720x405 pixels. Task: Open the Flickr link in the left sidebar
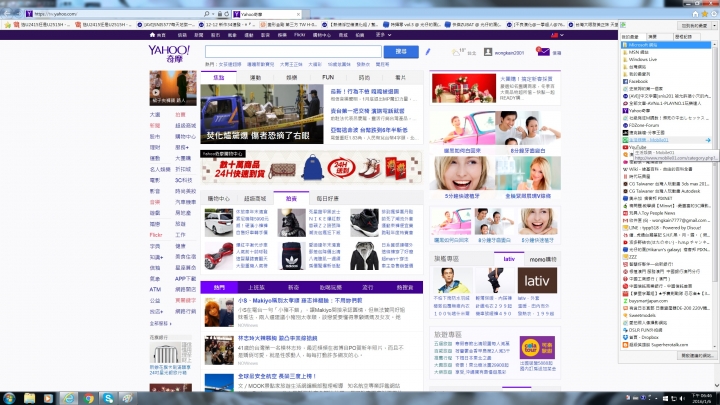pyautogui.click(x=156, y=235)
